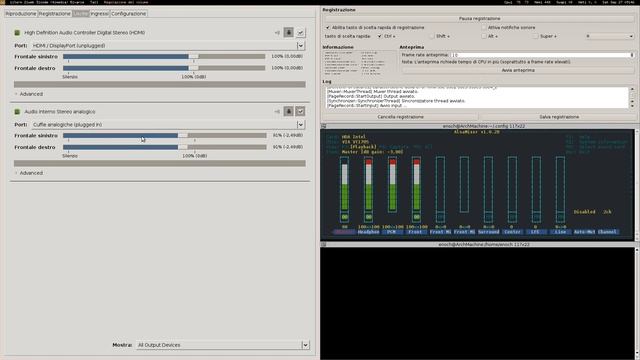
Task: Click the Master volume bar in AlsaMixer
Action: [x=344, y=184]
